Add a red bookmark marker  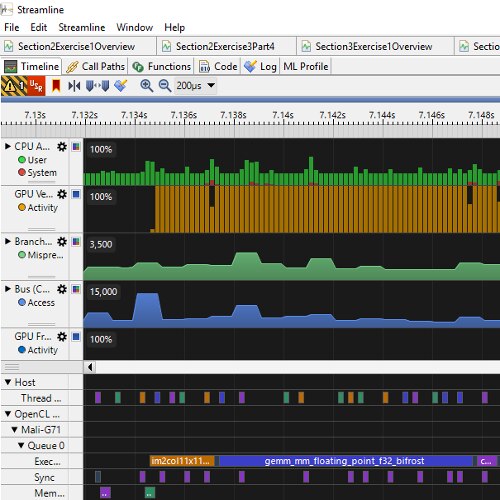click(x=56, y=86)
